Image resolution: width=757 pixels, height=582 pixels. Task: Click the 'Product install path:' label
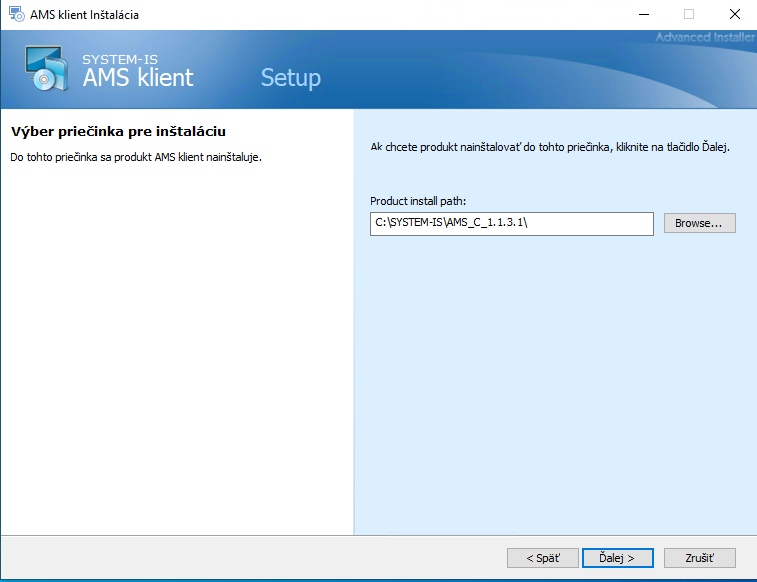[x=418, y=201]
